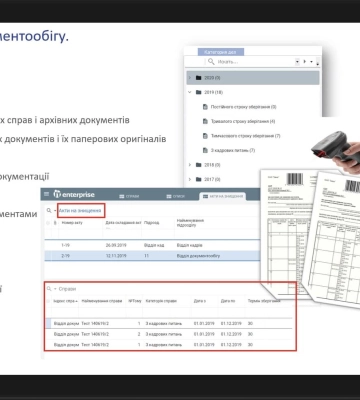The image size is (360, 400).
Task: Click filter field under Найменування справи column
Action: tap(102, 312)
